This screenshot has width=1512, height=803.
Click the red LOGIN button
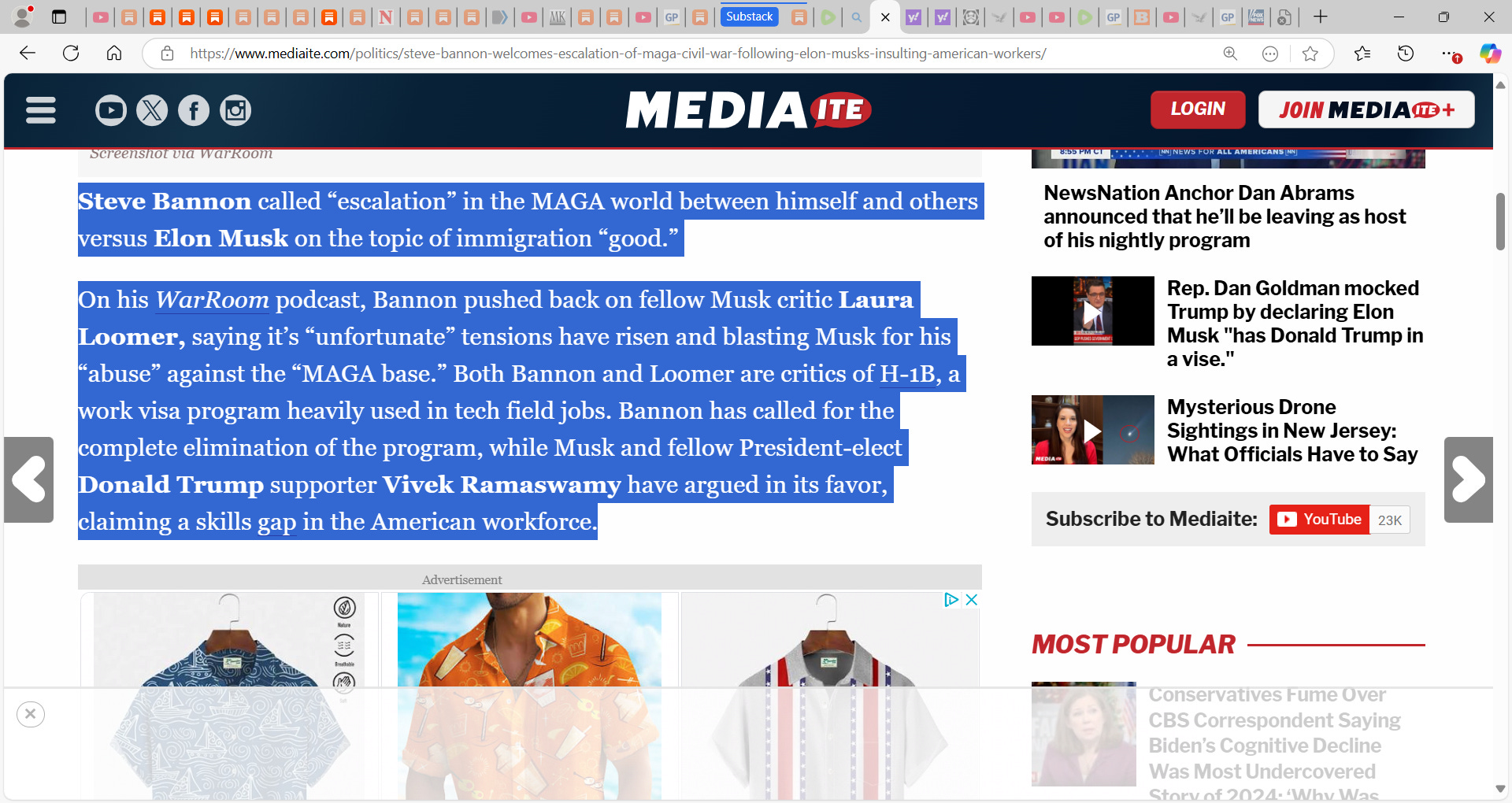pos(1198,109)
